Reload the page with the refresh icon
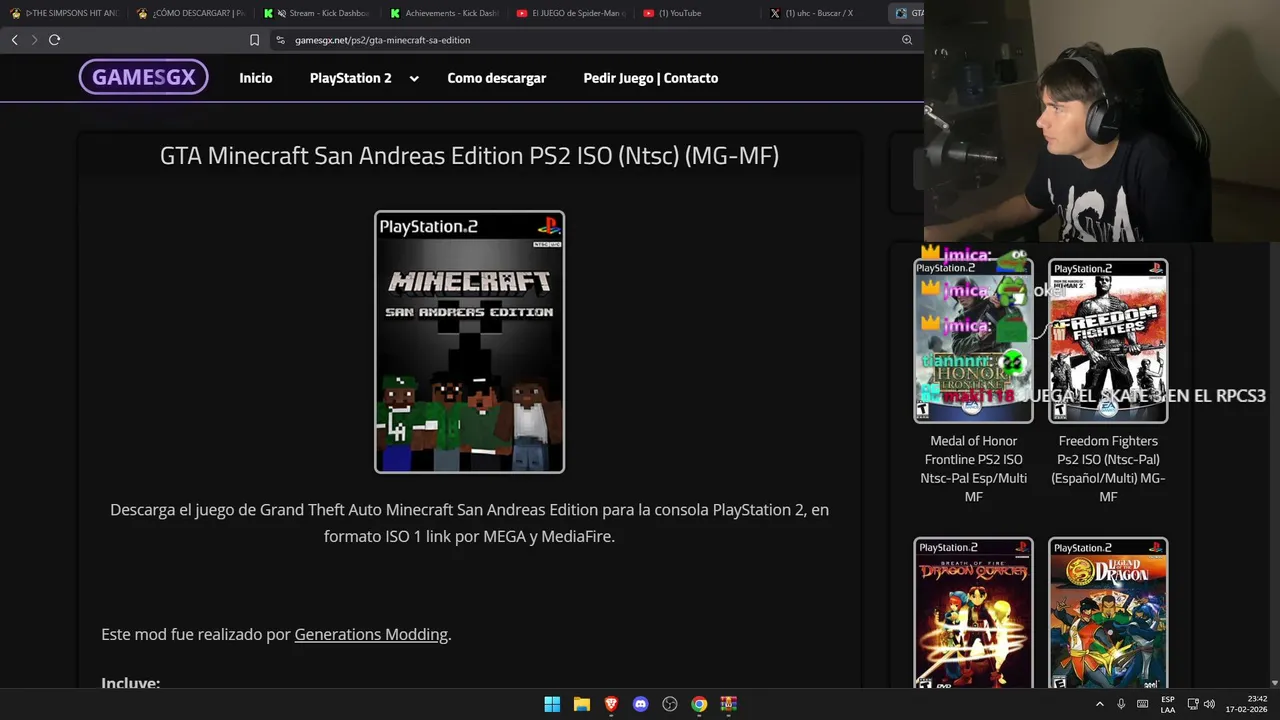The image size is (1280, 720). 55,40
